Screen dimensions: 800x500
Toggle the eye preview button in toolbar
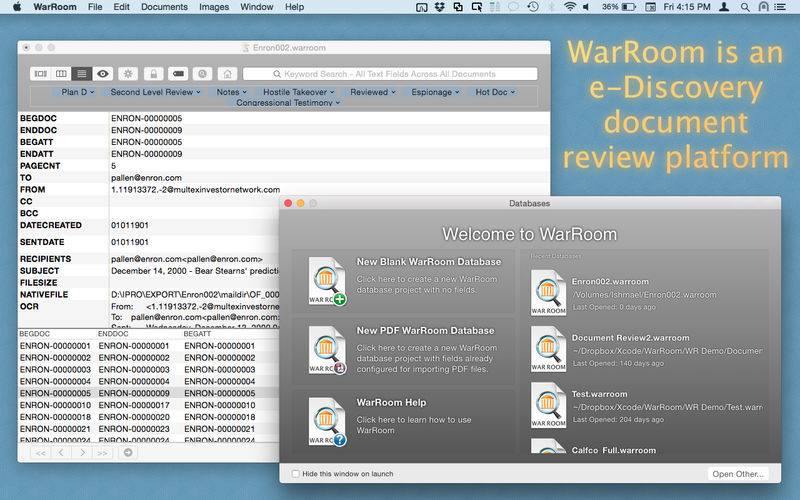pos(103,74)
